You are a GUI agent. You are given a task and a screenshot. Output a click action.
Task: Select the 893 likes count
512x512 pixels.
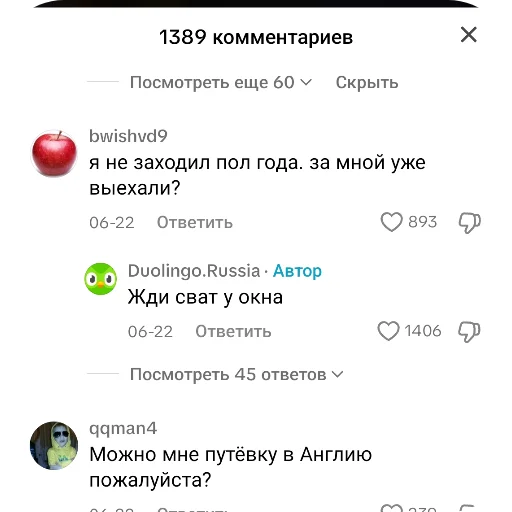(x=423, y=222)
